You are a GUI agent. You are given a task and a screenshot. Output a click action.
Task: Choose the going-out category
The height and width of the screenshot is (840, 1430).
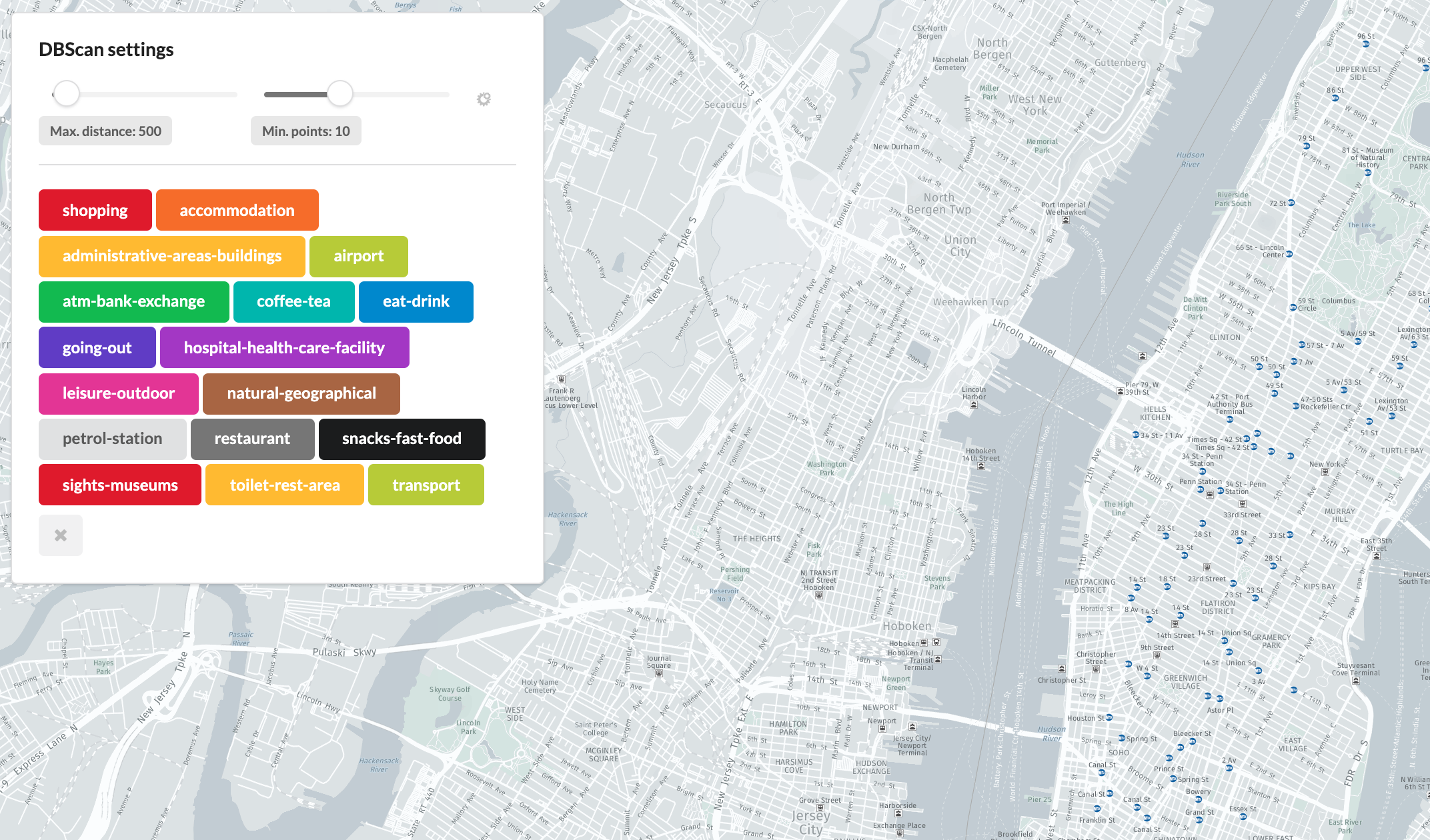(97, 347)
